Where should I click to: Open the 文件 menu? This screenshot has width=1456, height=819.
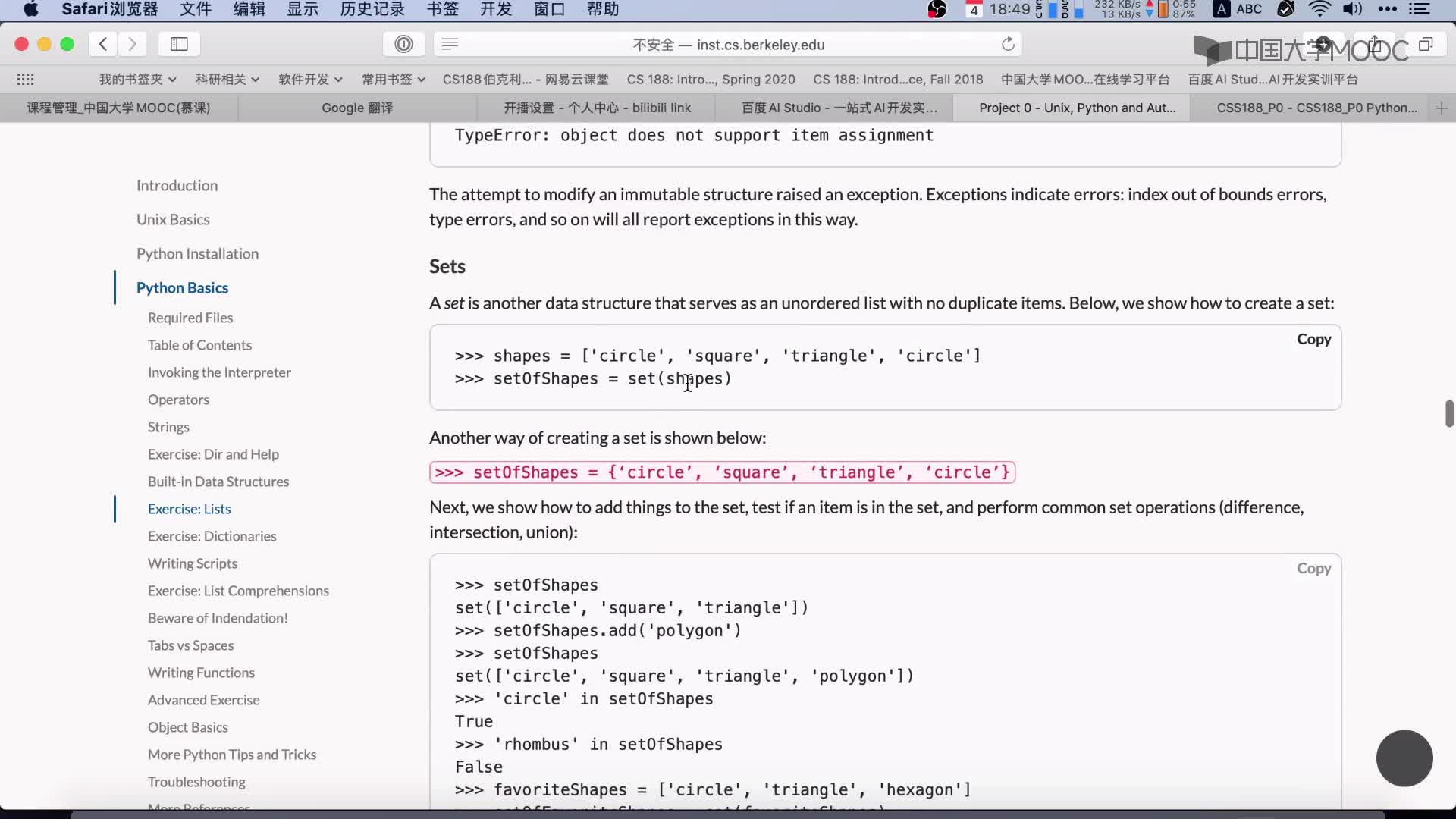point(196,9)
